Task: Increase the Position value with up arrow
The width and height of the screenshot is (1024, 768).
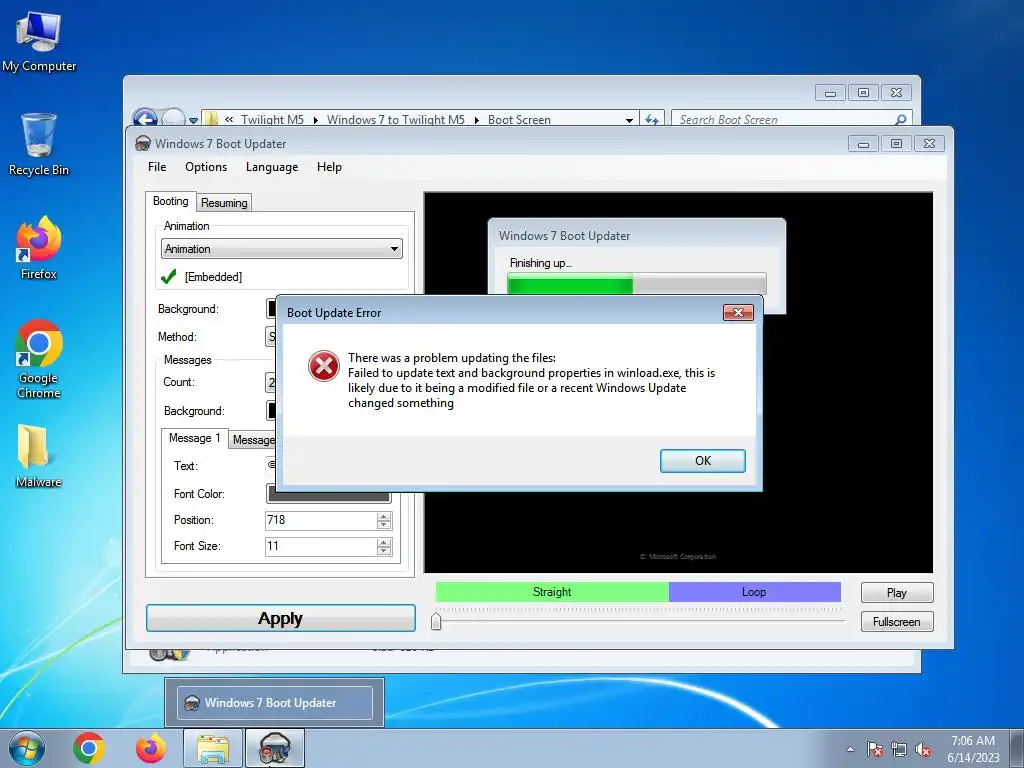Action: (384, 516)
